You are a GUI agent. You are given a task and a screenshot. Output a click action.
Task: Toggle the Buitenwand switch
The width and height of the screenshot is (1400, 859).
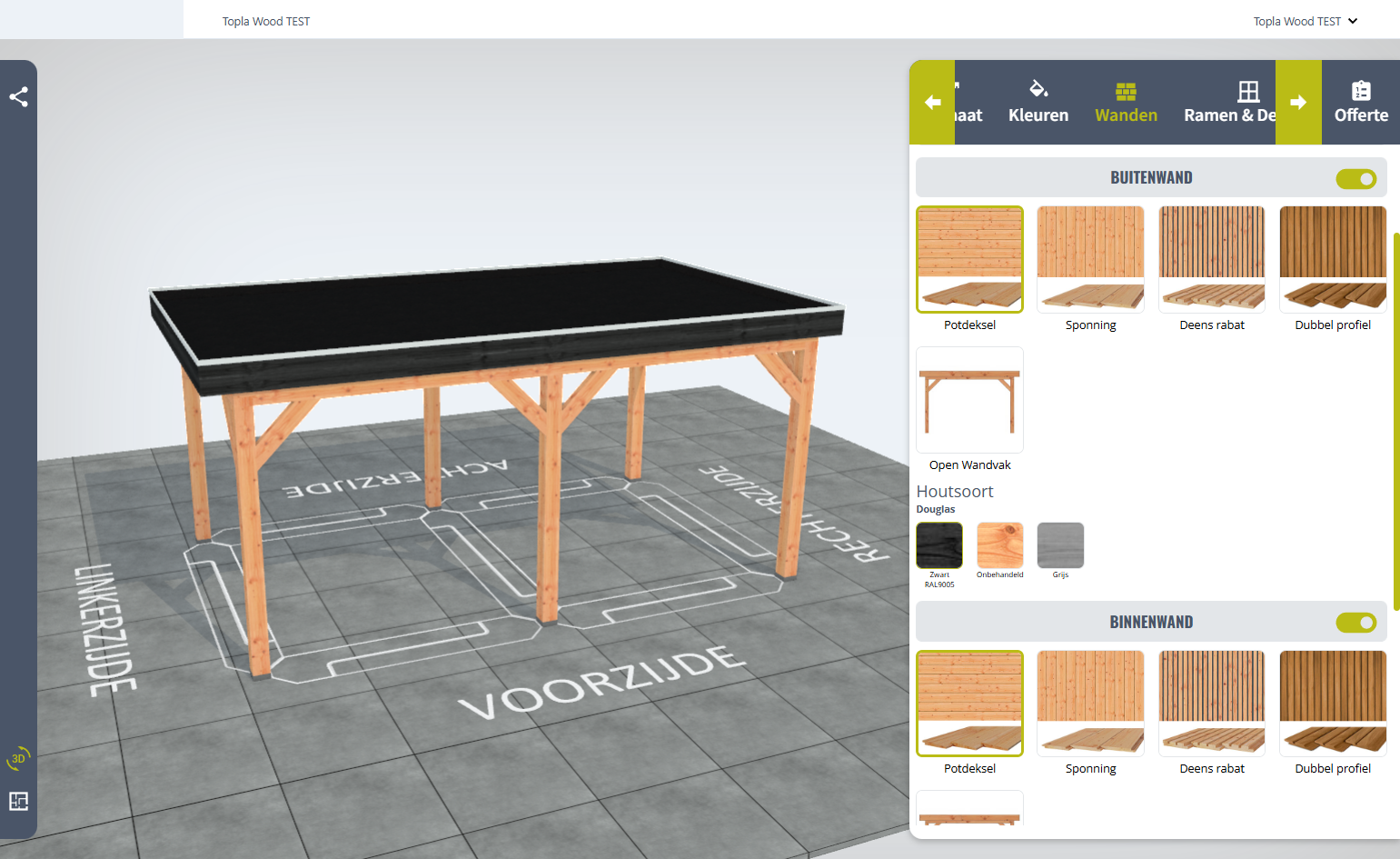[1355, 179]
